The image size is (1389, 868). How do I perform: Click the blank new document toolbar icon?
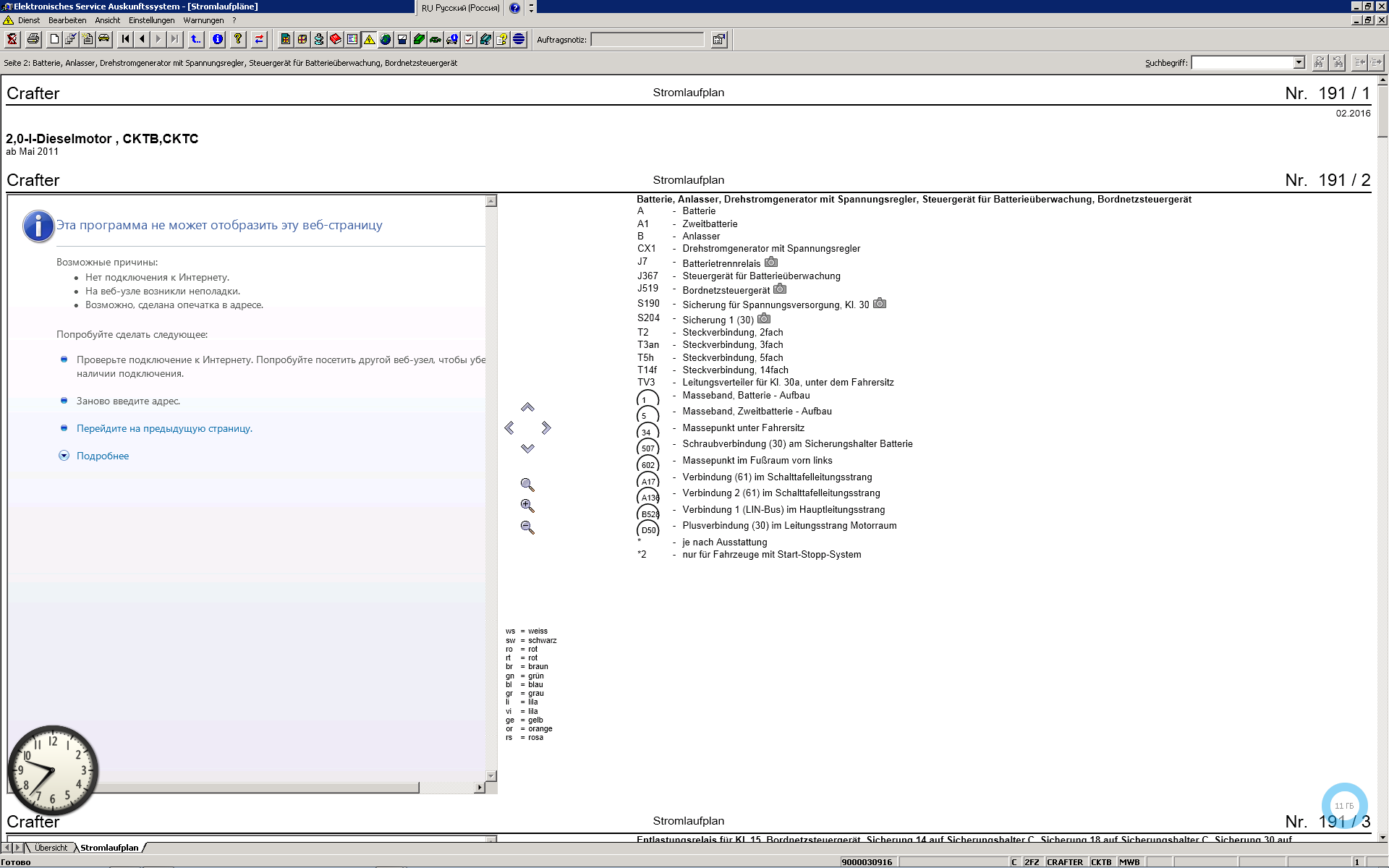pos(54,39)
